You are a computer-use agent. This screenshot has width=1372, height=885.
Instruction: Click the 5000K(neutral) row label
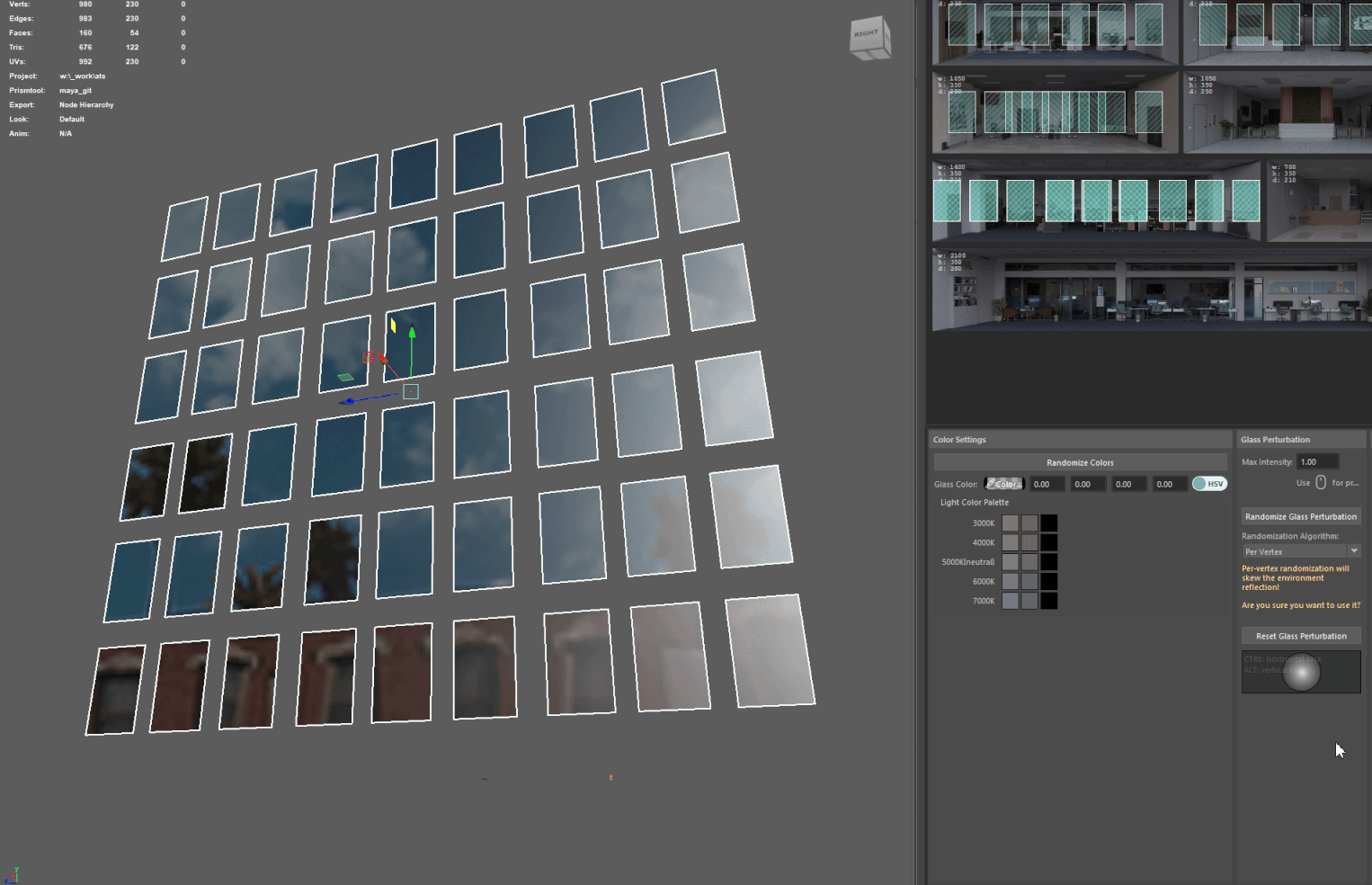pos(968,562)
